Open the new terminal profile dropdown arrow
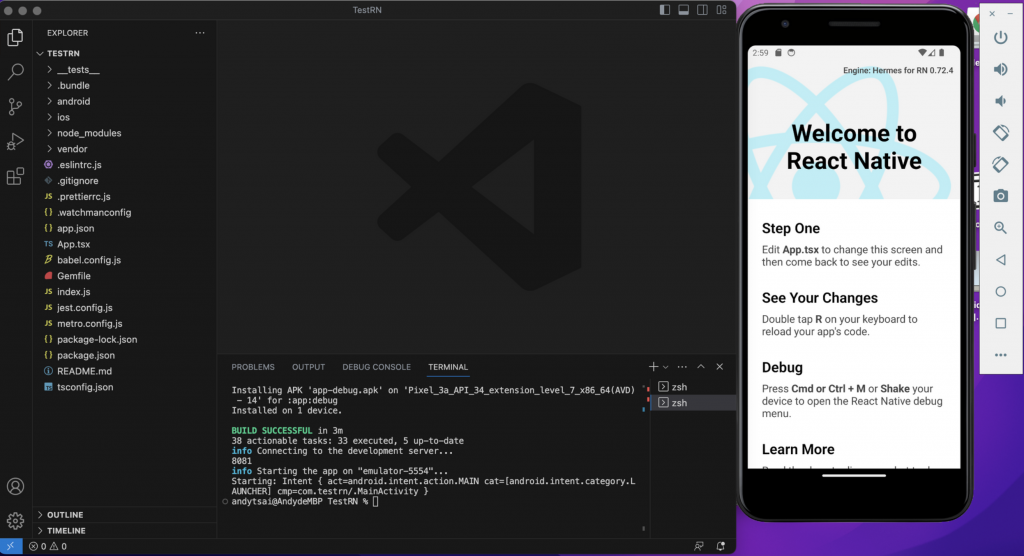The height and width of the screenshot is (556, 1024). click(665, 367)
